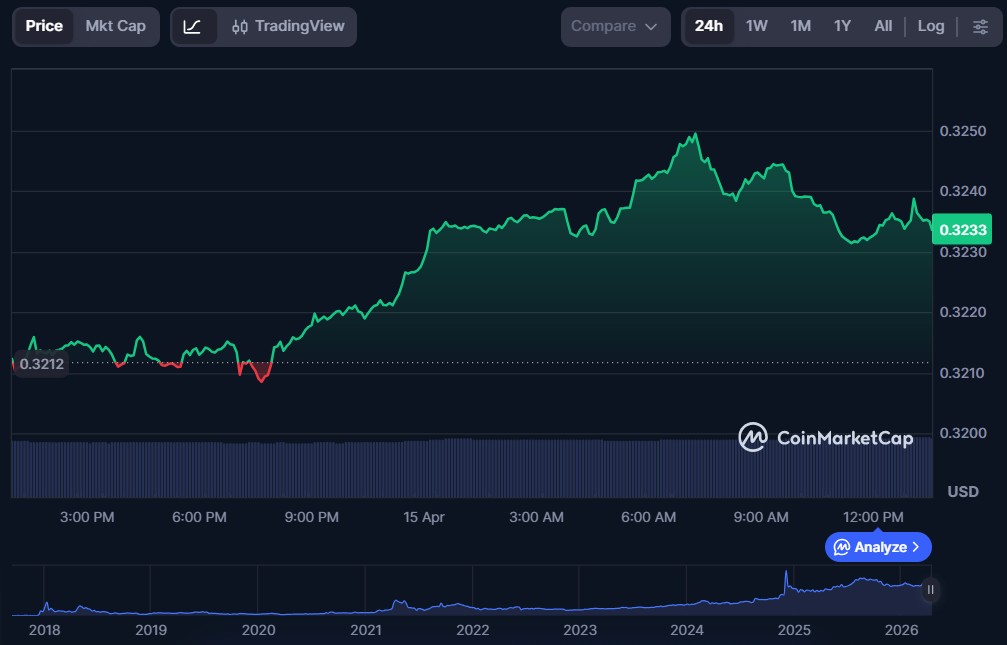The height and width of the screenshot is (645, 1007).
Task: Toggle the Log scale option
Action: [x=930, y=26]
